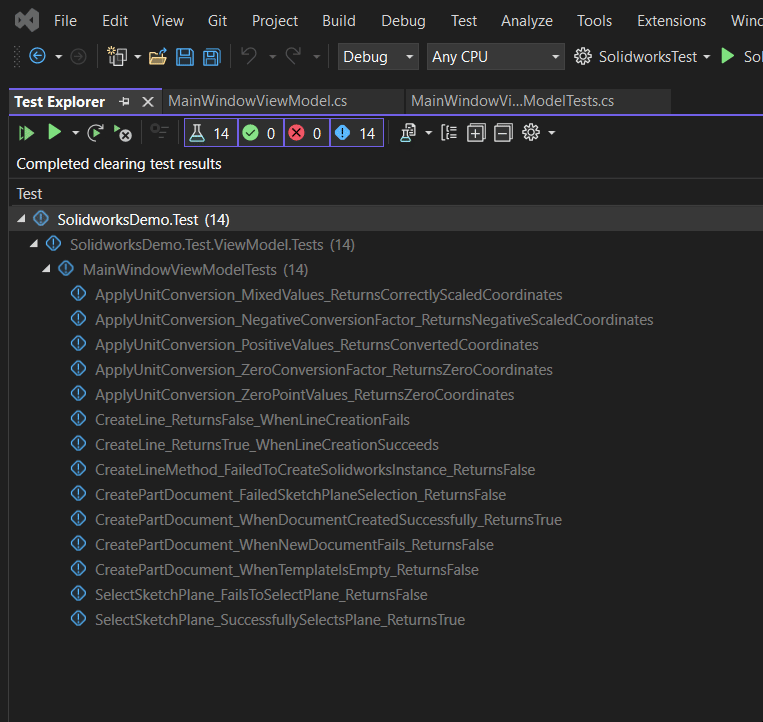
Task: Start debugging with the green Start arrow
Action: [x=727, y=56]
